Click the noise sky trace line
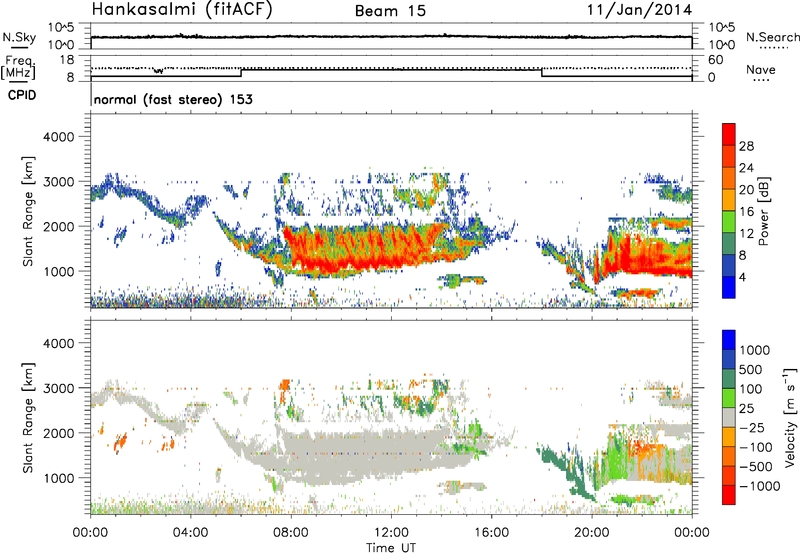Screen dimensions: 800x554 pyautogui.click(x=391, y=37)
